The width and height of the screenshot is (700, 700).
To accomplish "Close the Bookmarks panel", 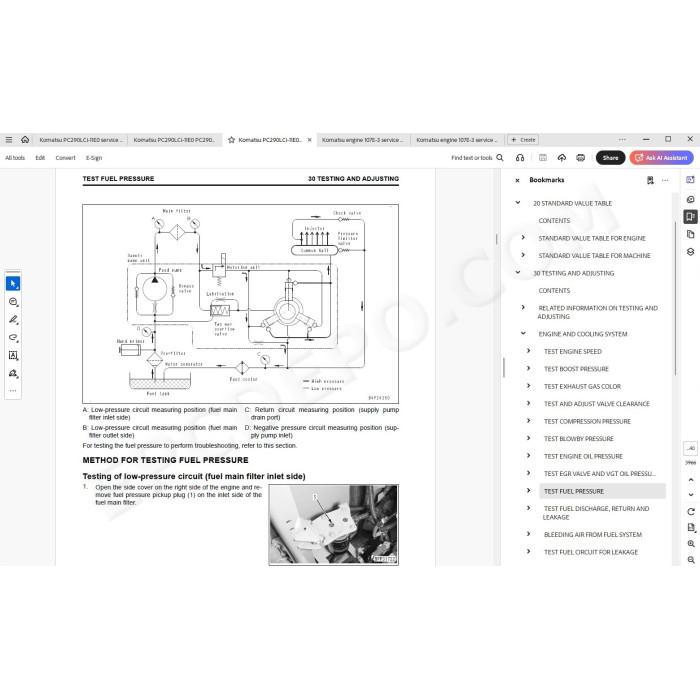I will pyautogui.click(x=517, y=180).
